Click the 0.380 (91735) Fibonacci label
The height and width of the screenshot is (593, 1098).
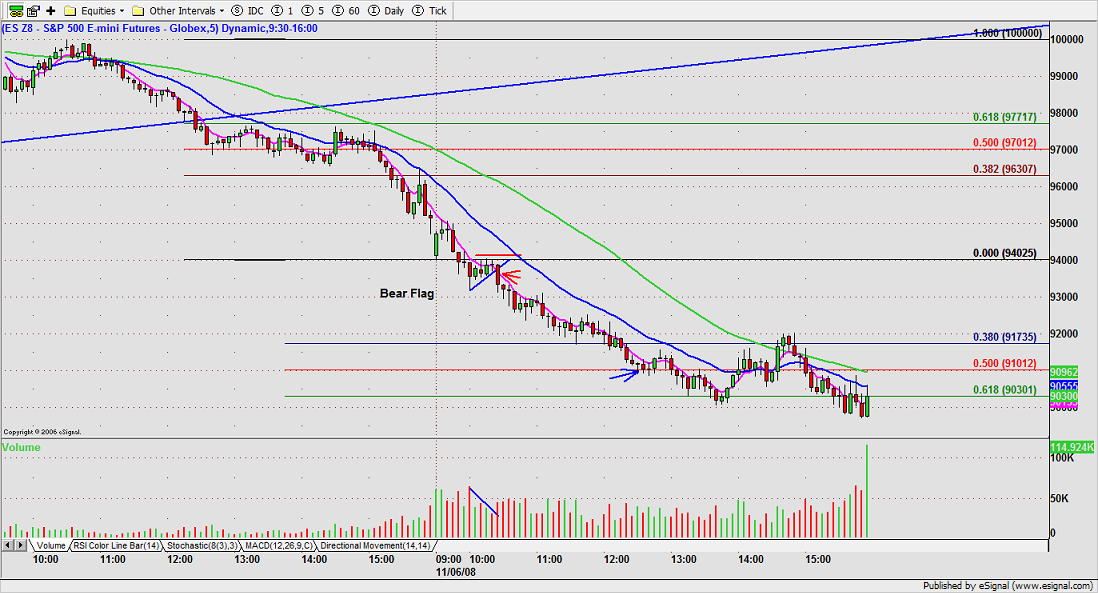(1005, 337)
